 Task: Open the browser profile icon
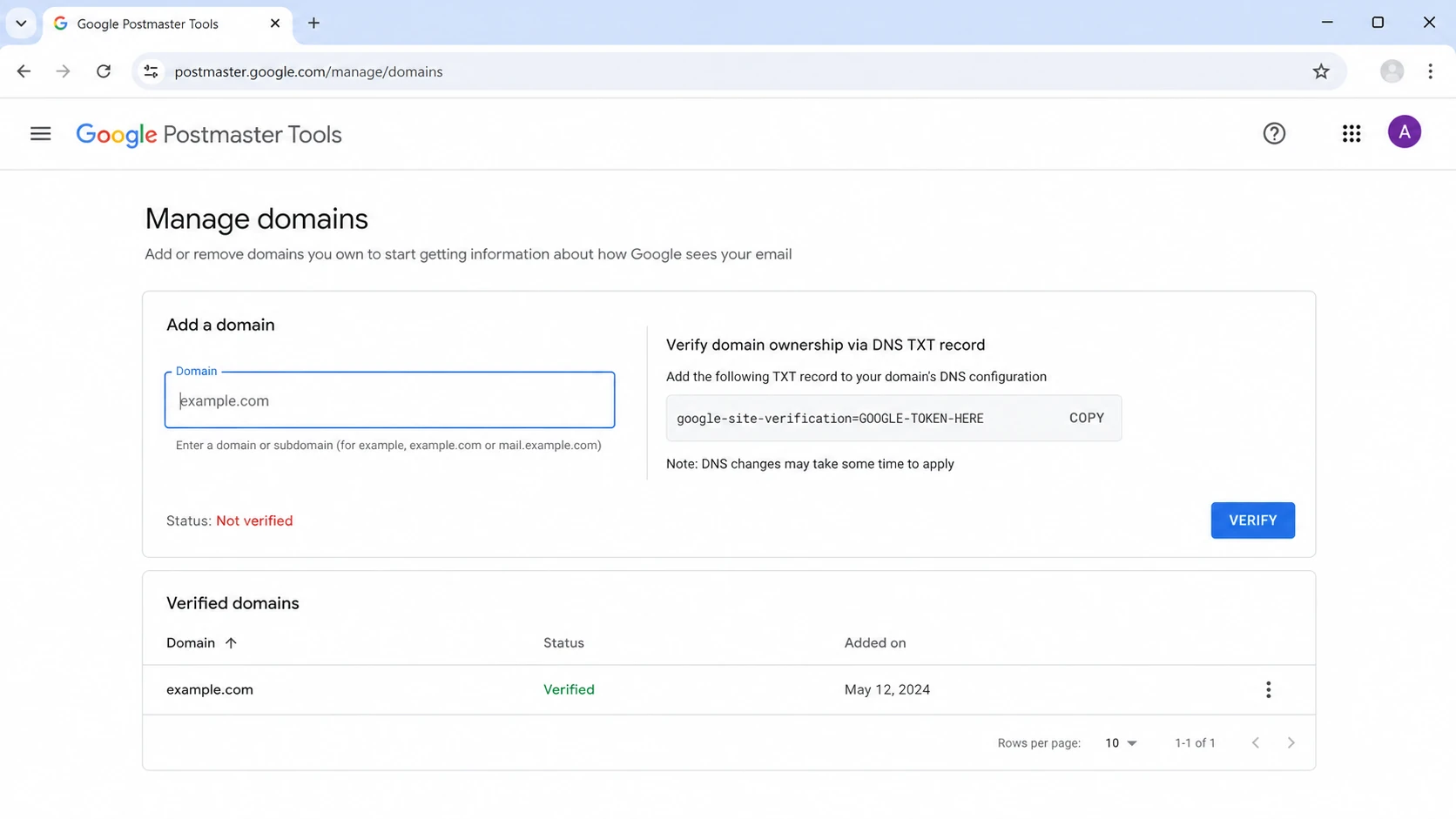click(x=1392, y=71)
